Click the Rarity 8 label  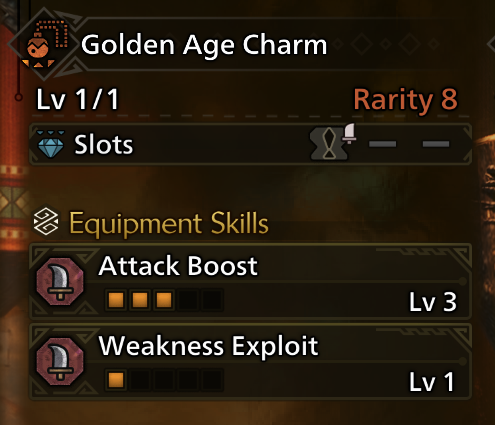coord(405,99)
